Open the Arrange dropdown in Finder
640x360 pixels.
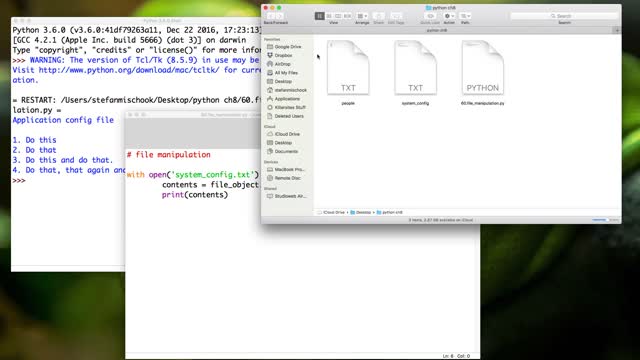click(362, 16)
